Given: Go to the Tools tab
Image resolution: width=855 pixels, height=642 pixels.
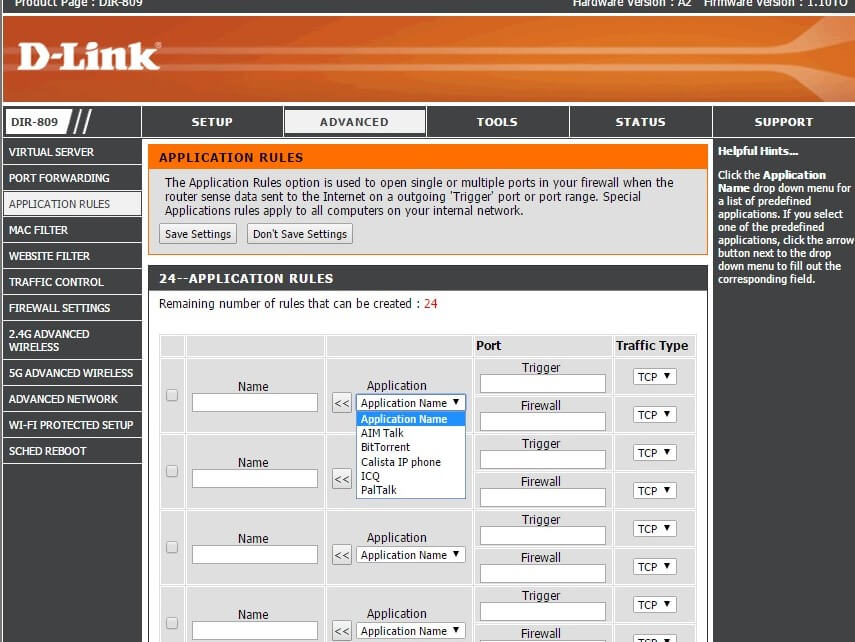Looking at the screenshot, I should tap(497, 122).
